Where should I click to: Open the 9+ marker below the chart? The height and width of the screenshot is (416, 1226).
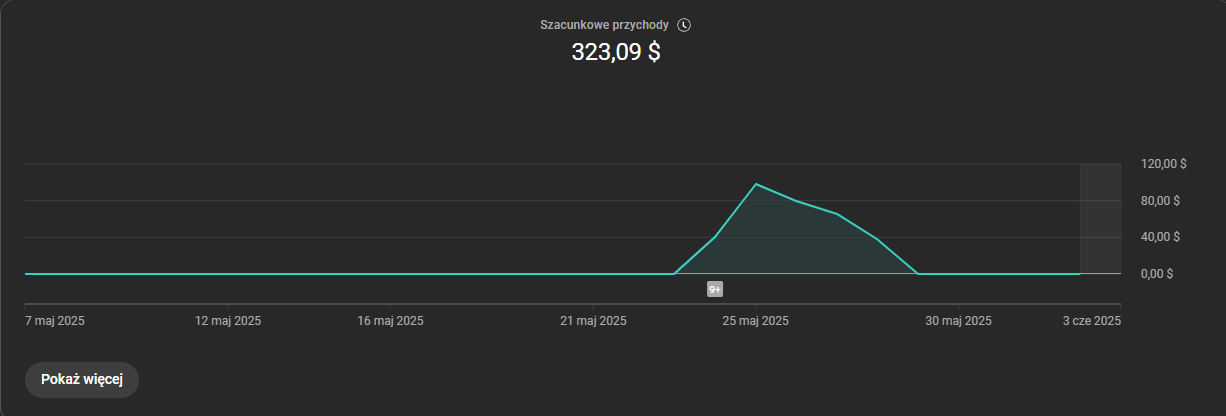[x=715, y=289]
